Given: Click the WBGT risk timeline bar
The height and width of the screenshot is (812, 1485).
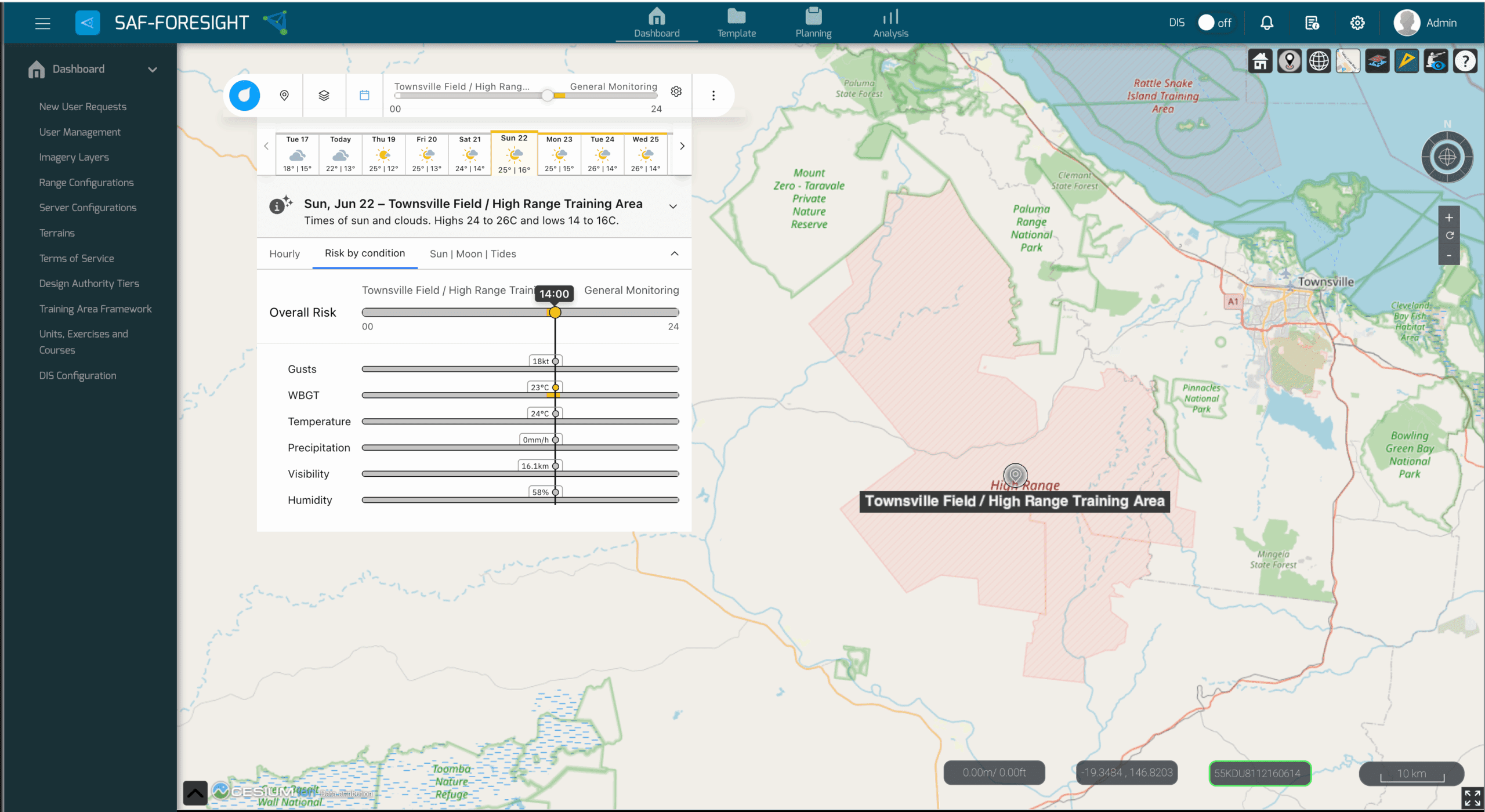Looking at the screenshot, I should (520, 396).
